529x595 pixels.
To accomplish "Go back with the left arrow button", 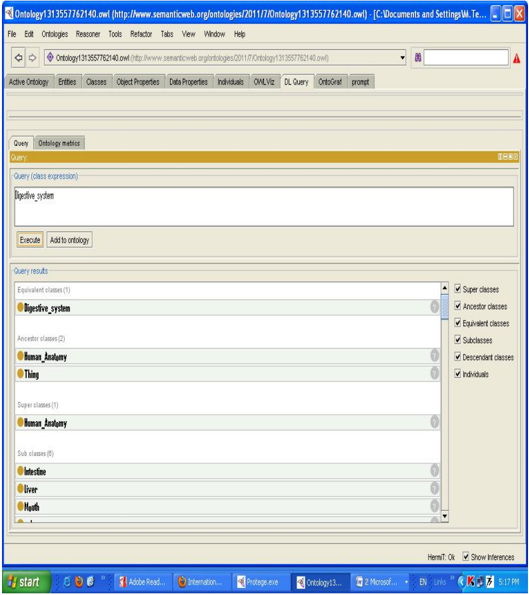I will click(x=18, y=58).
